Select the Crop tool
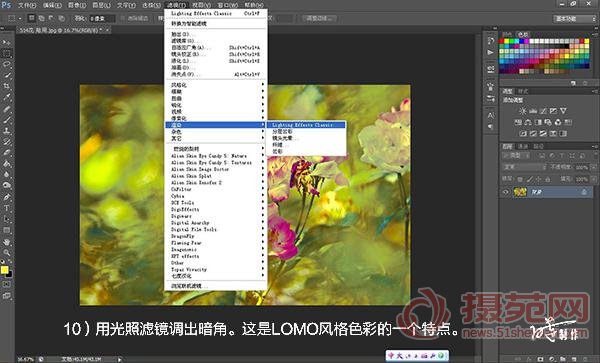The width and height of the screenshot is (600, 363). [7, 86]
